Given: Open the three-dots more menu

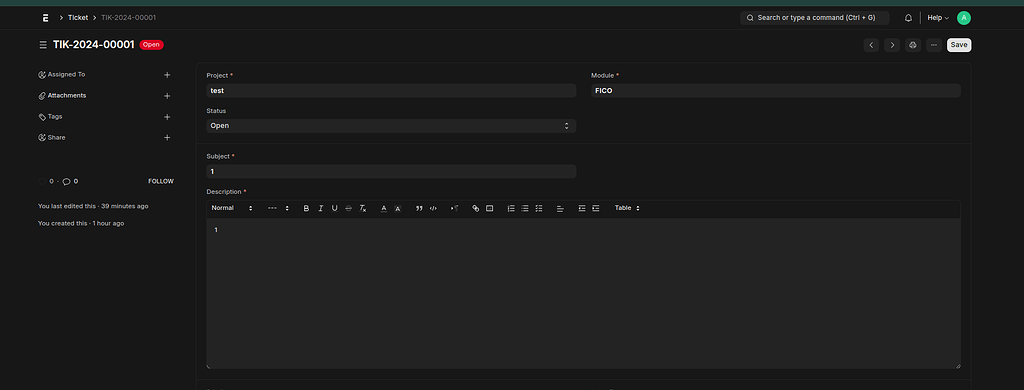Looking at the screenshot, I should coord(934,45).
